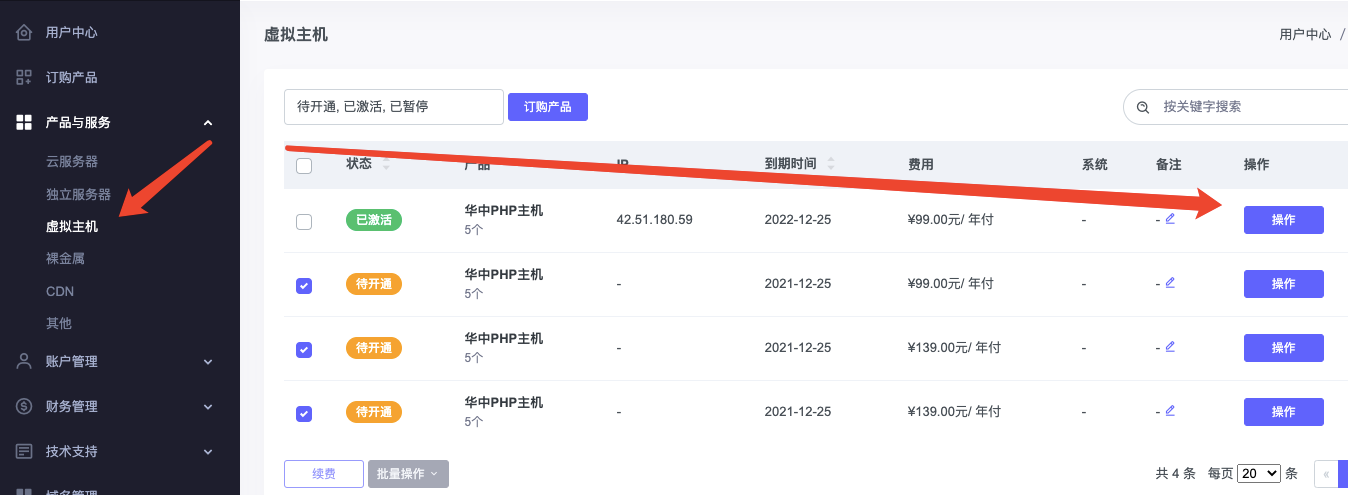The width and height of the screenshot is (1348, 495).
Task: Open the 批量操作 dropdown
Action: click(408, 474)
